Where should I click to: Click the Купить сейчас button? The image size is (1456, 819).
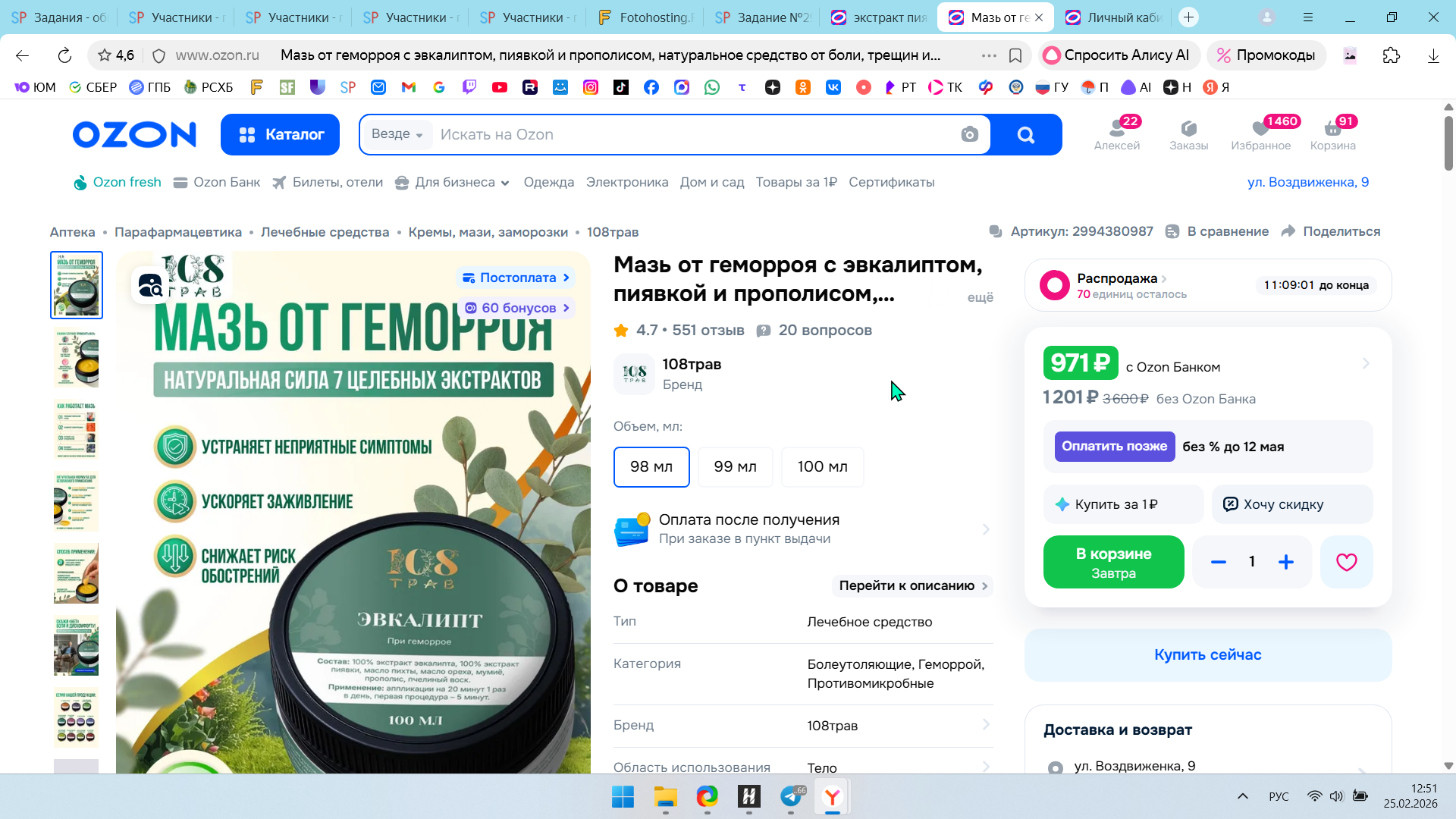1207,654
